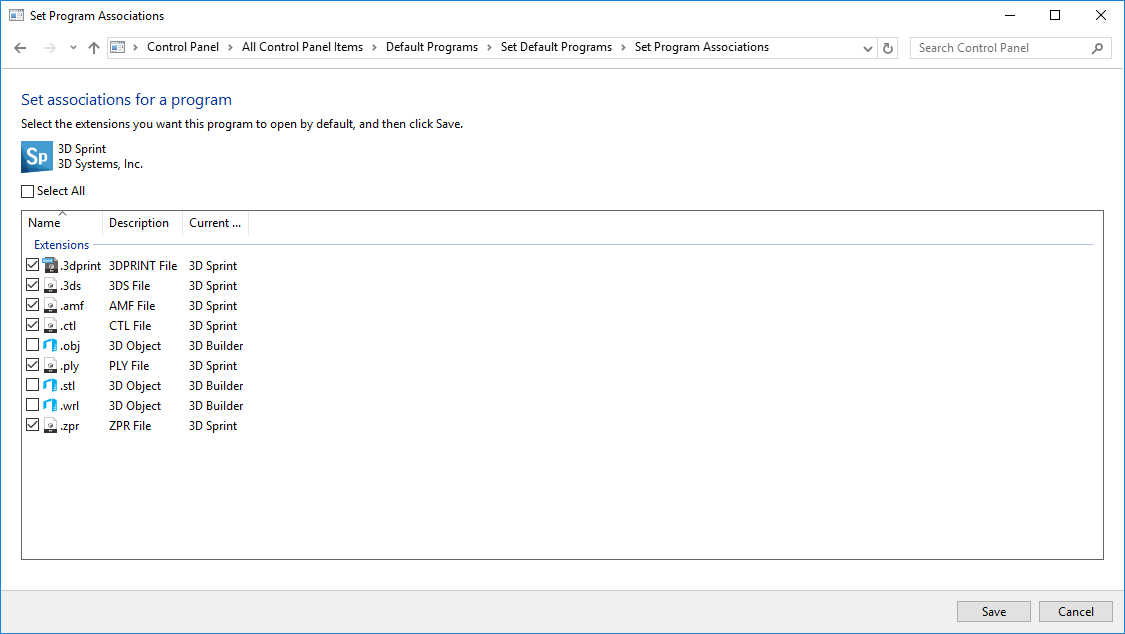Disable the .3ds checkbox
This screenshot has width=1125, height=634.
tap(32, 285)
